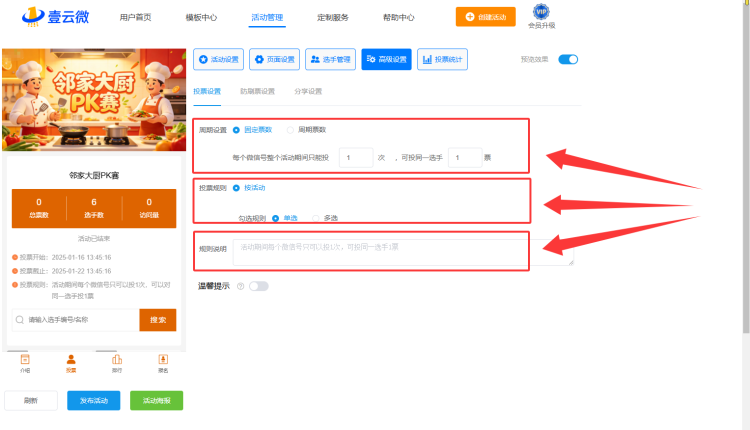Click the blue 发布活动 button
The image size is (750, 430).
click(94, 400)
